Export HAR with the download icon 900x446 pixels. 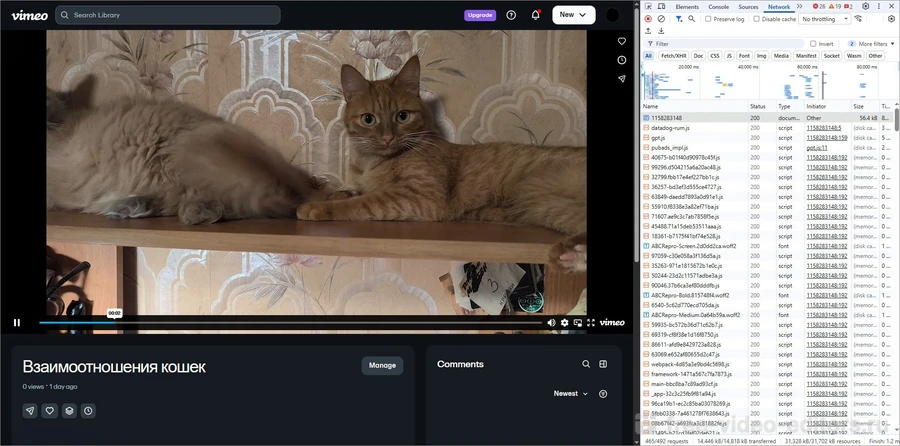click(661, 31)
